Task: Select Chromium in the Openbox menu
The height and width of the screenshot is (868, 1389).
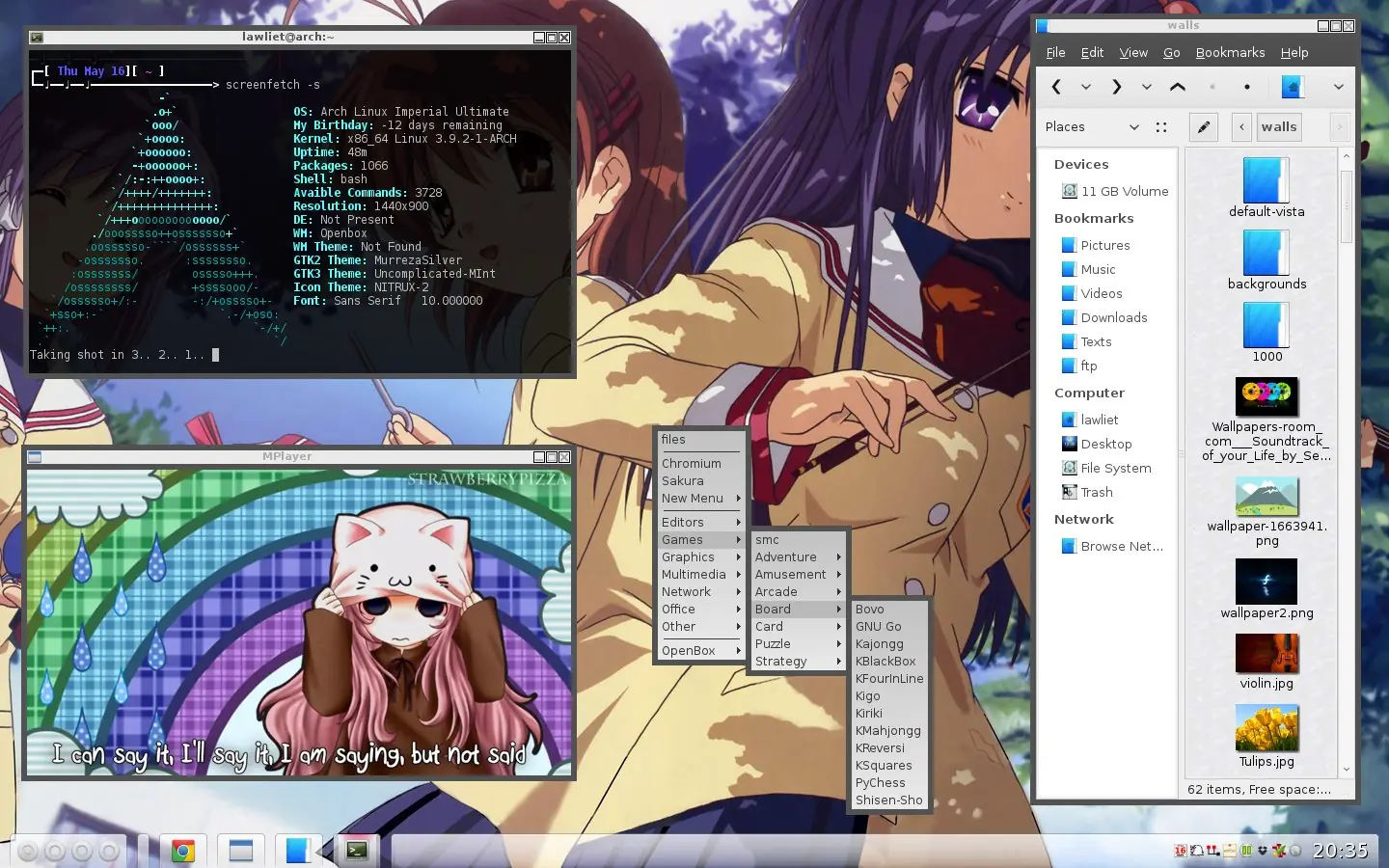Action: (x=692, y=464)
